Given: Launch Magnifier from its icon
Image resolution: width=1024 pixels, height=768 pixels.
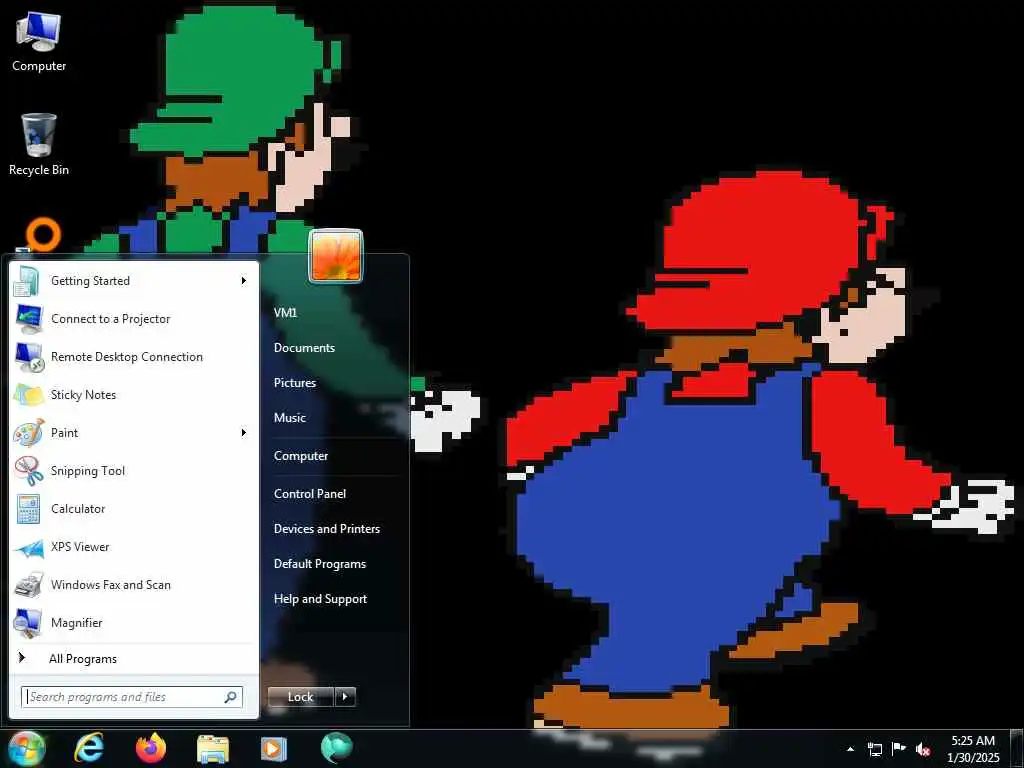Looking at the screenshot, I should click(x=29, y=623).
